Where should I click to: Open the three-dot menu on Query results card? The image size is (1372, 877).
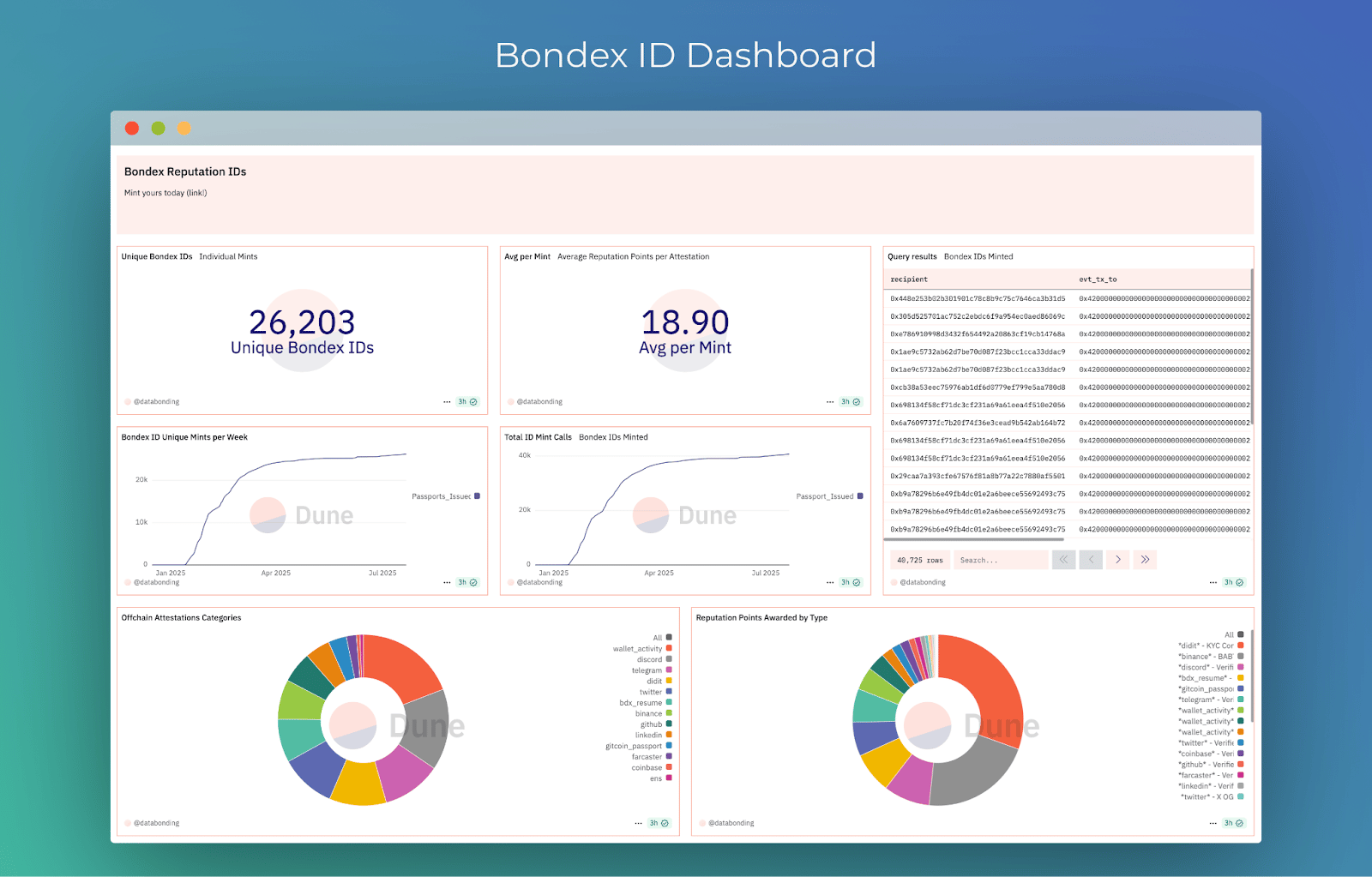pyautogui.click(x=1213, y=582)
